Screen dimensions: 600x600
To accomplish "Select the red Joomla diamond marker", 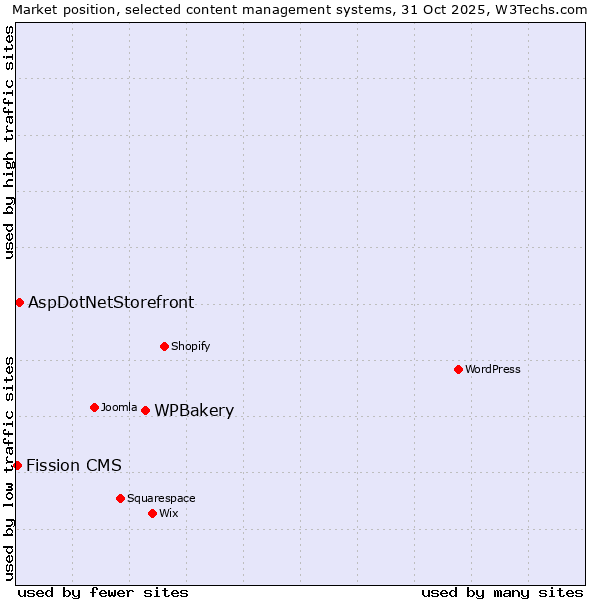I will 94,407.
